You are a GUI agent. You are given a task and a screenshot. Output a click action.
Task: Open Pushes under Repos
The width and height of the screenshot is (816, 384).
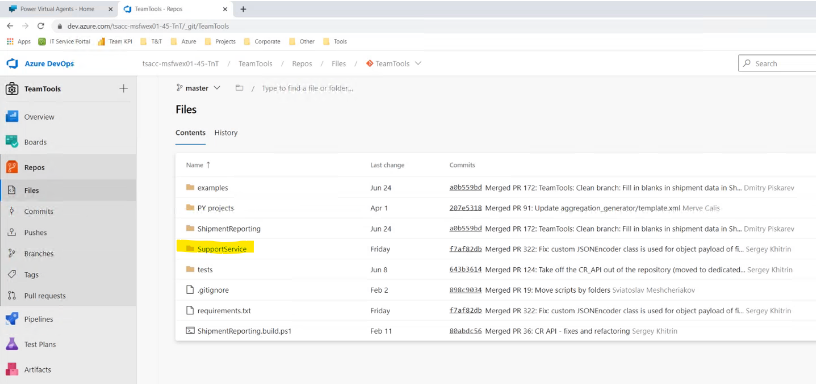click(68, 233)
